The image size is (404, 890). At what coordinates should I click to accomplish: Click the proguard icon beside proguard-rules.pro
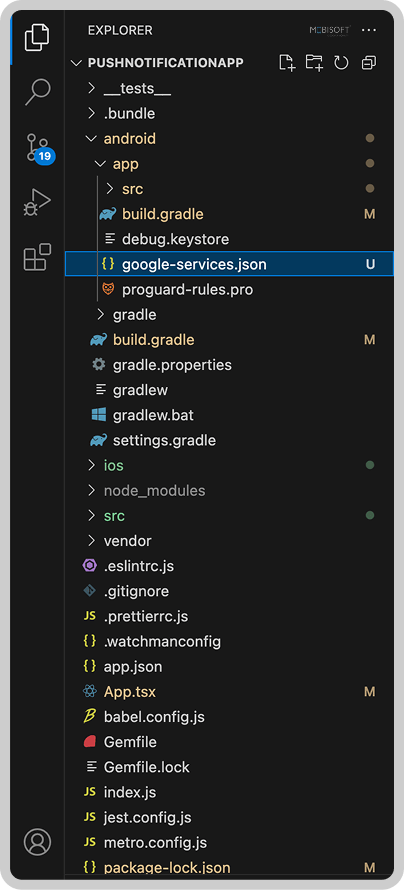pos(108,289)
